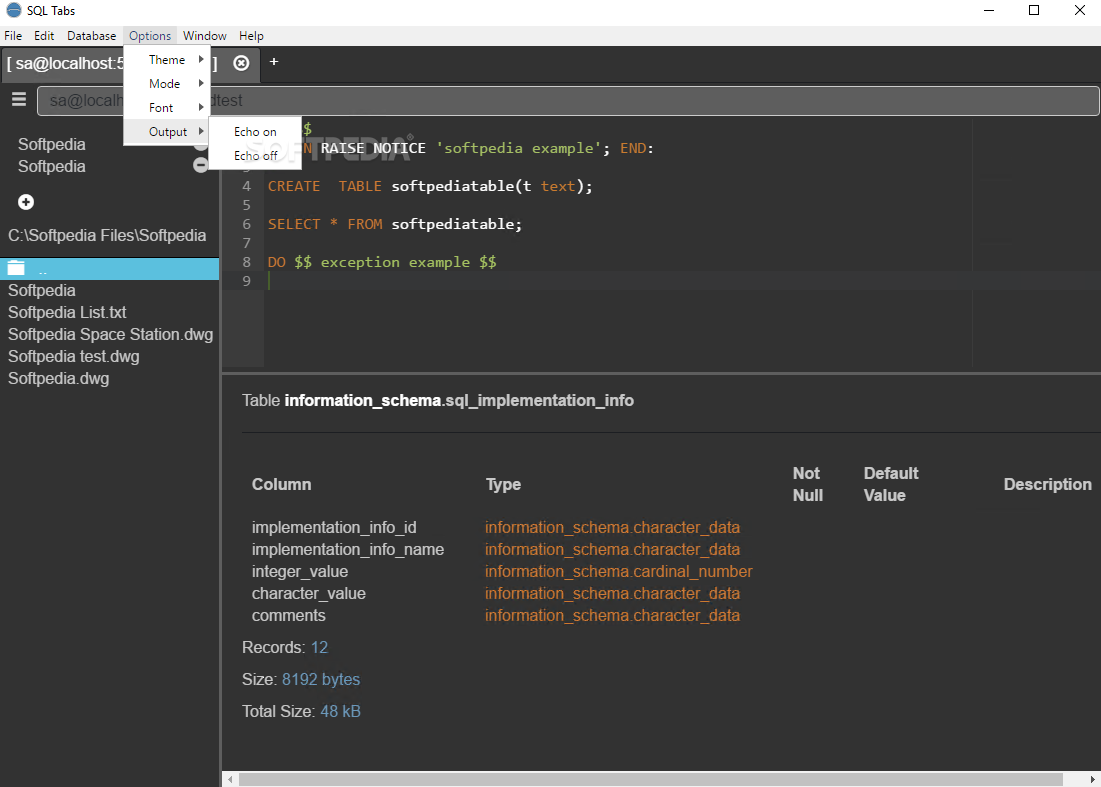The width and height of the screenshot is (1101, 787).
Task: Open the Window menu
Action: (x=204, y=36)
